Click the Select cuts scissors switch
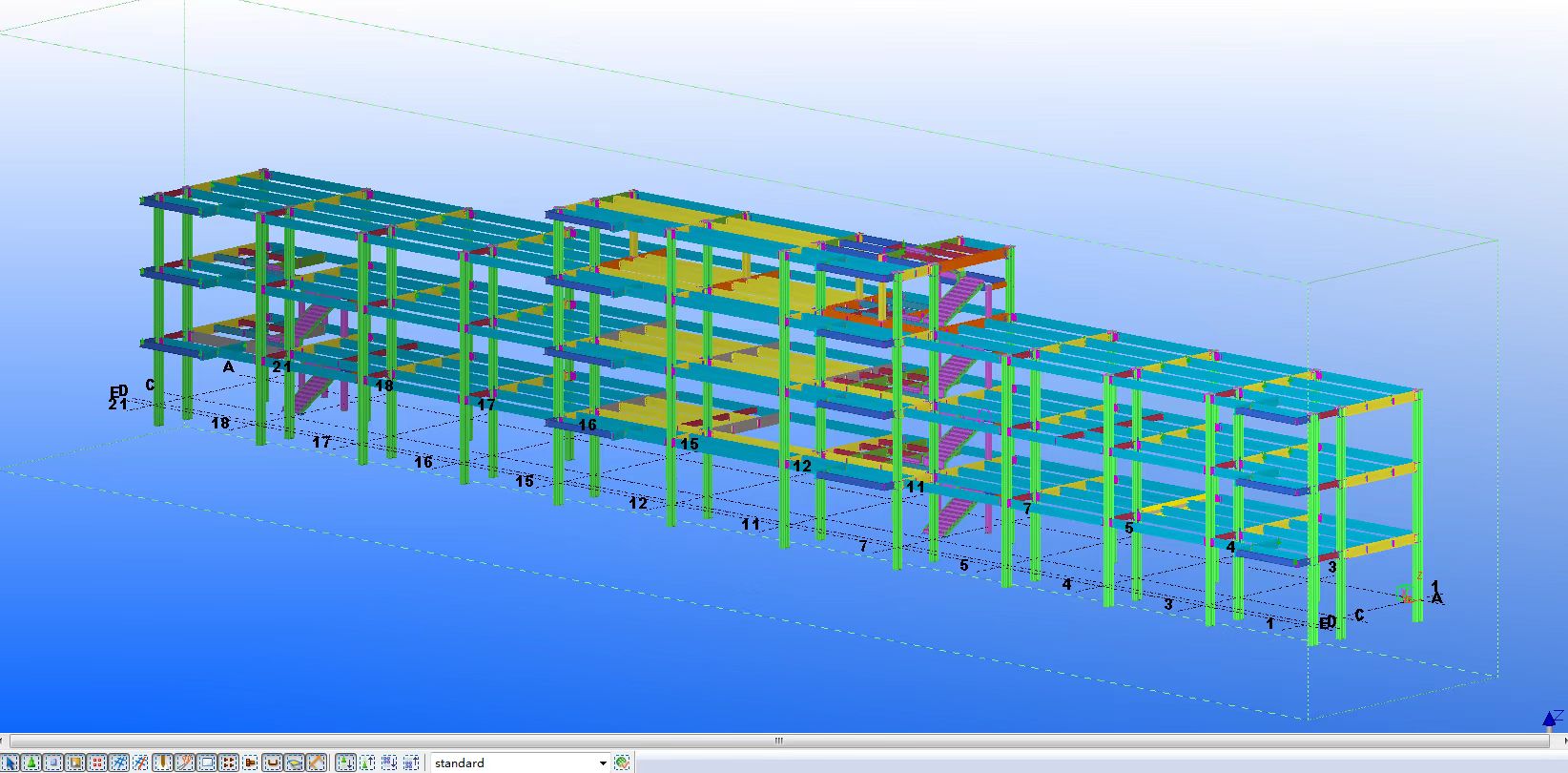This screenshot has width=1568, height=773. point(185,763)
